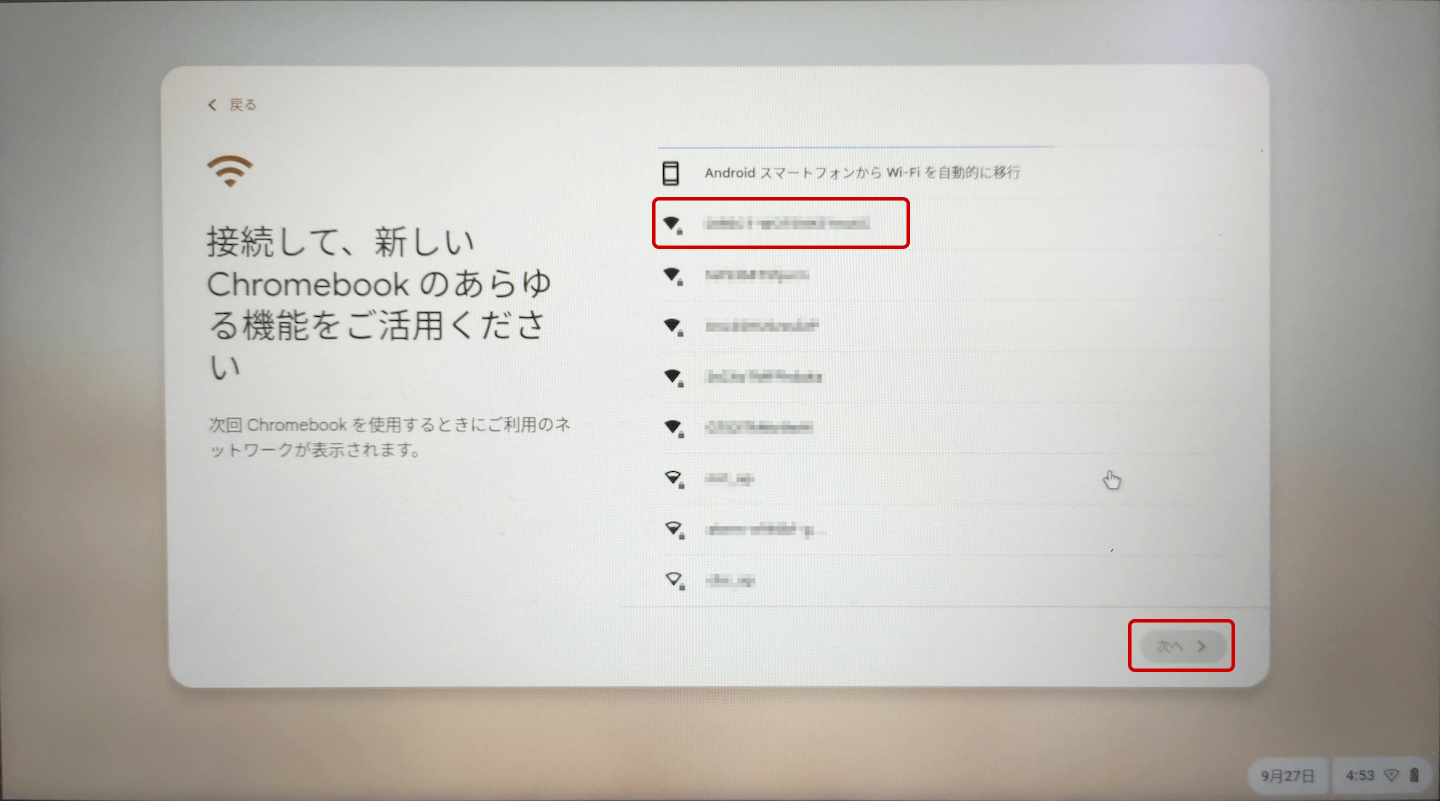Screen dimensions: 1440x801
Task: Open the calendar from the 9月27日 date pill
Action: click(1287, 775)
